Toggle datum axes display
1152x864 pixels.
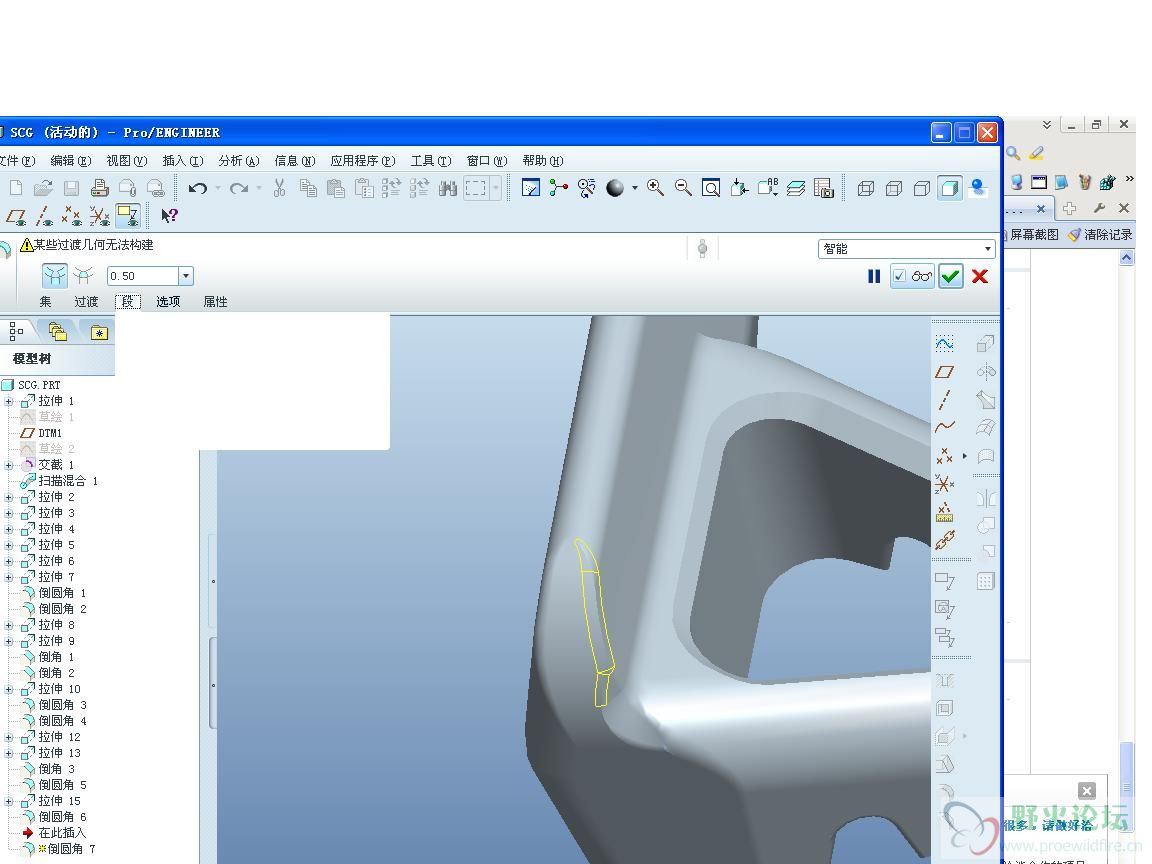tap(44, 215)
